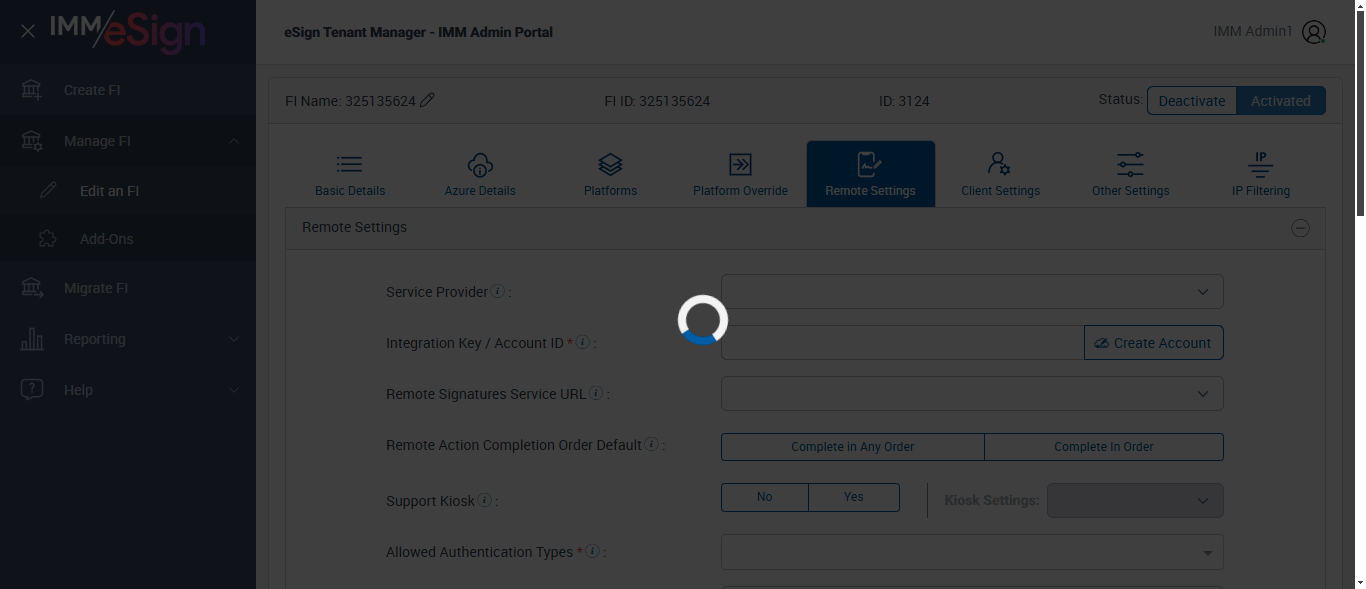Open Edit an FI in sidebar

click(128, 191)
